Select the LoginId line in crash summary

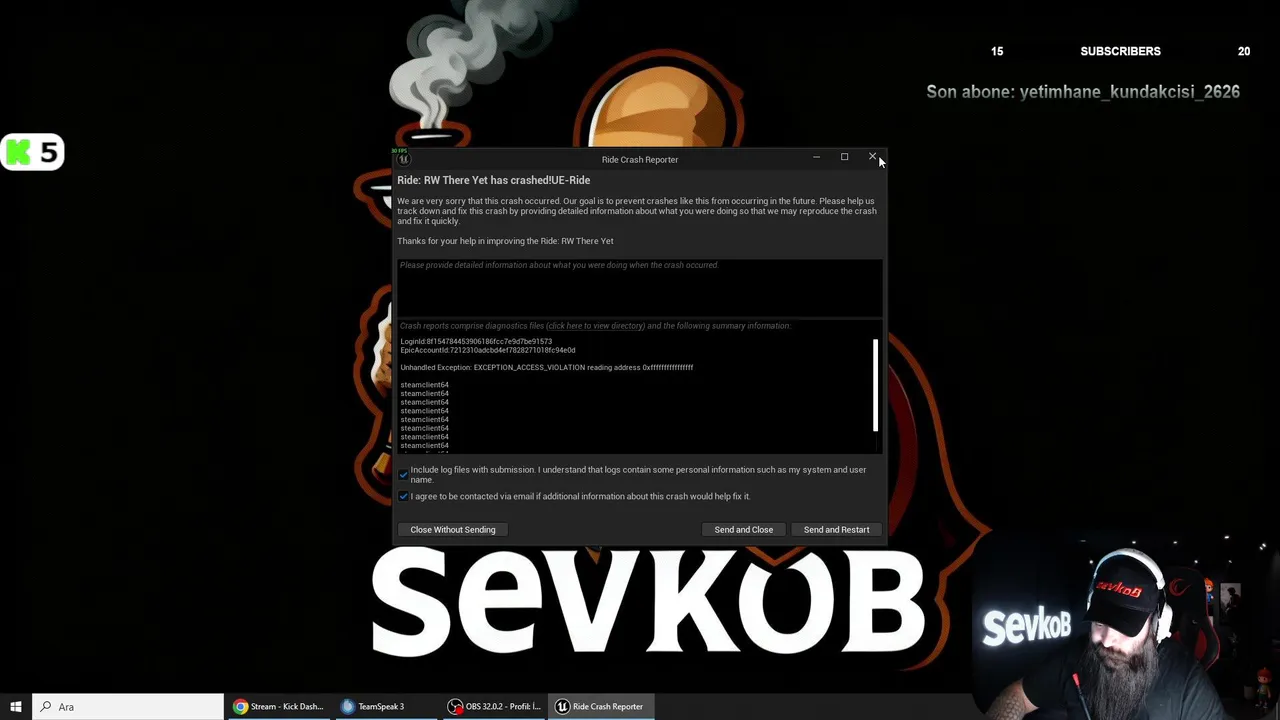[476, 342]
